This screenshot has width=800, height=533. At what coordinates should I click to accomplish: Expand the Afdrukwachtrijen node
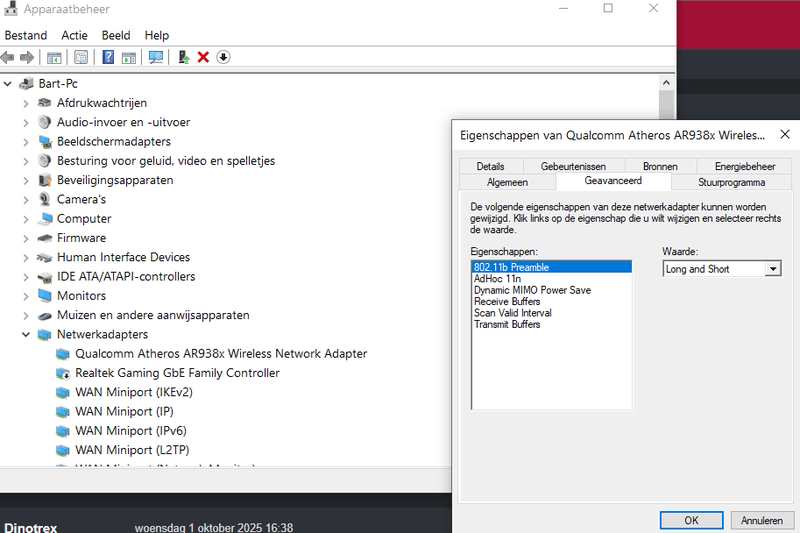tap(26, 104)
